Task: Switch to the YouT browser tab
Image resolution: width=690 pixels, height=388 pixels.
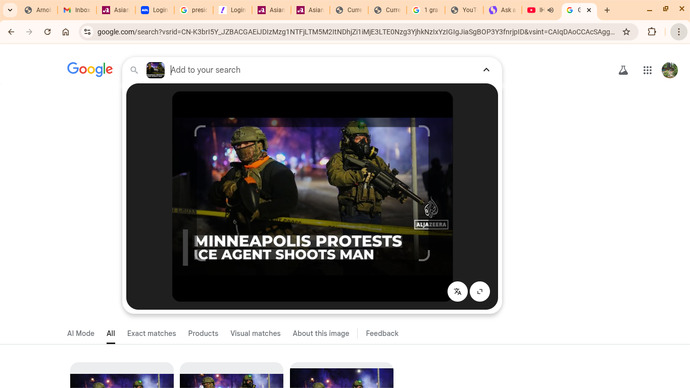Action: [464, 10]
